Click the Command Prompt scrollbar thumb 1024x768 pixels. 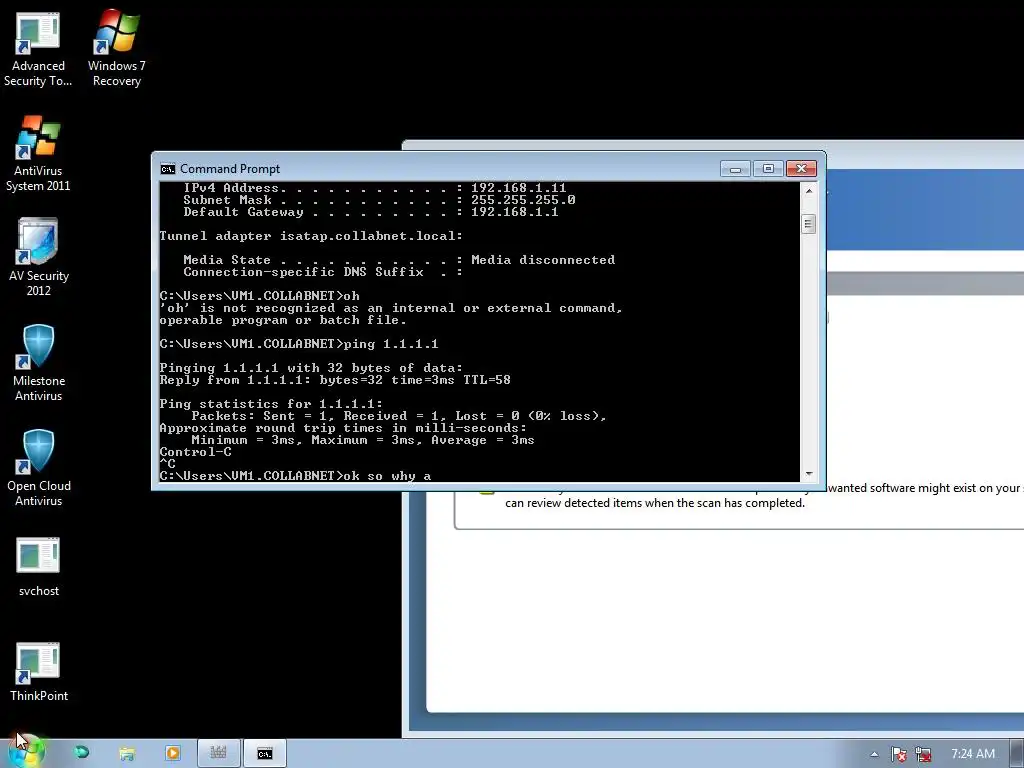click(808, 223)
